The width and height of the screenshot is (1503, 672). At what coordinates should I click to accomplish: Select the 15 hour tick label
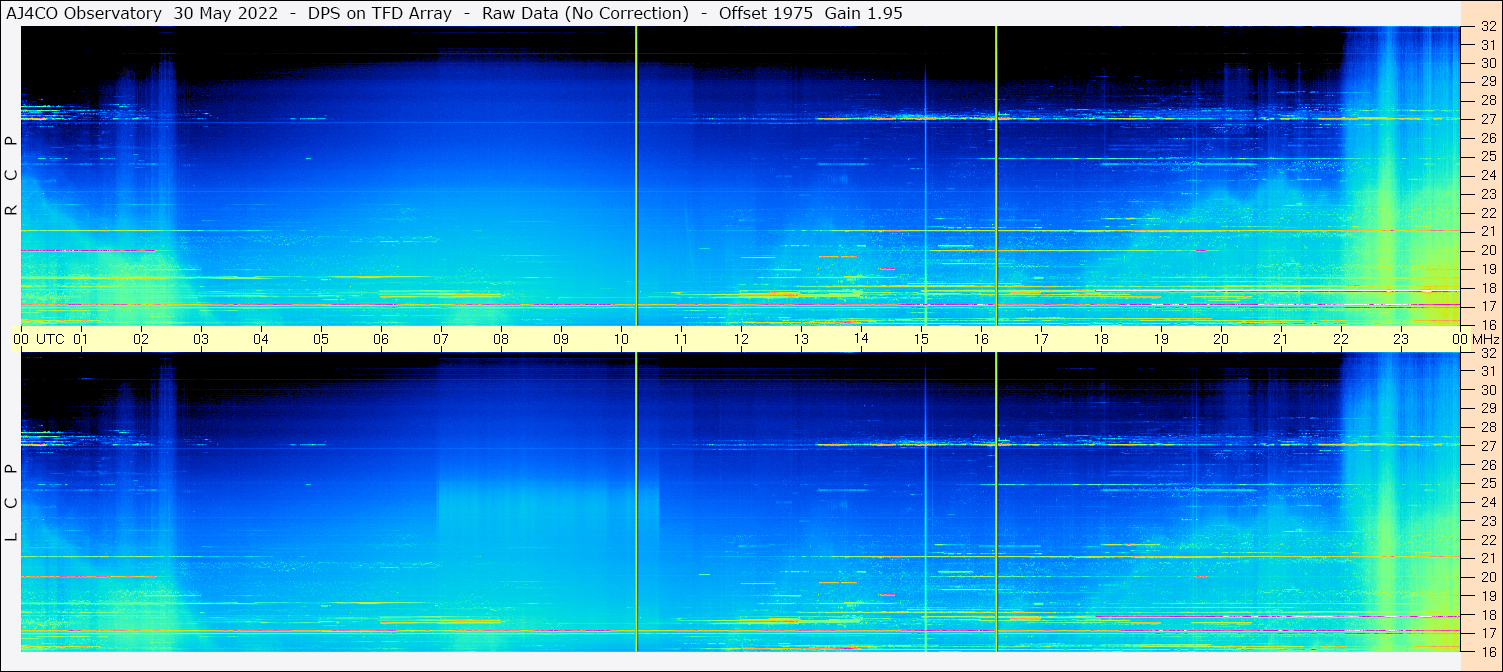(x=921, y=339)
